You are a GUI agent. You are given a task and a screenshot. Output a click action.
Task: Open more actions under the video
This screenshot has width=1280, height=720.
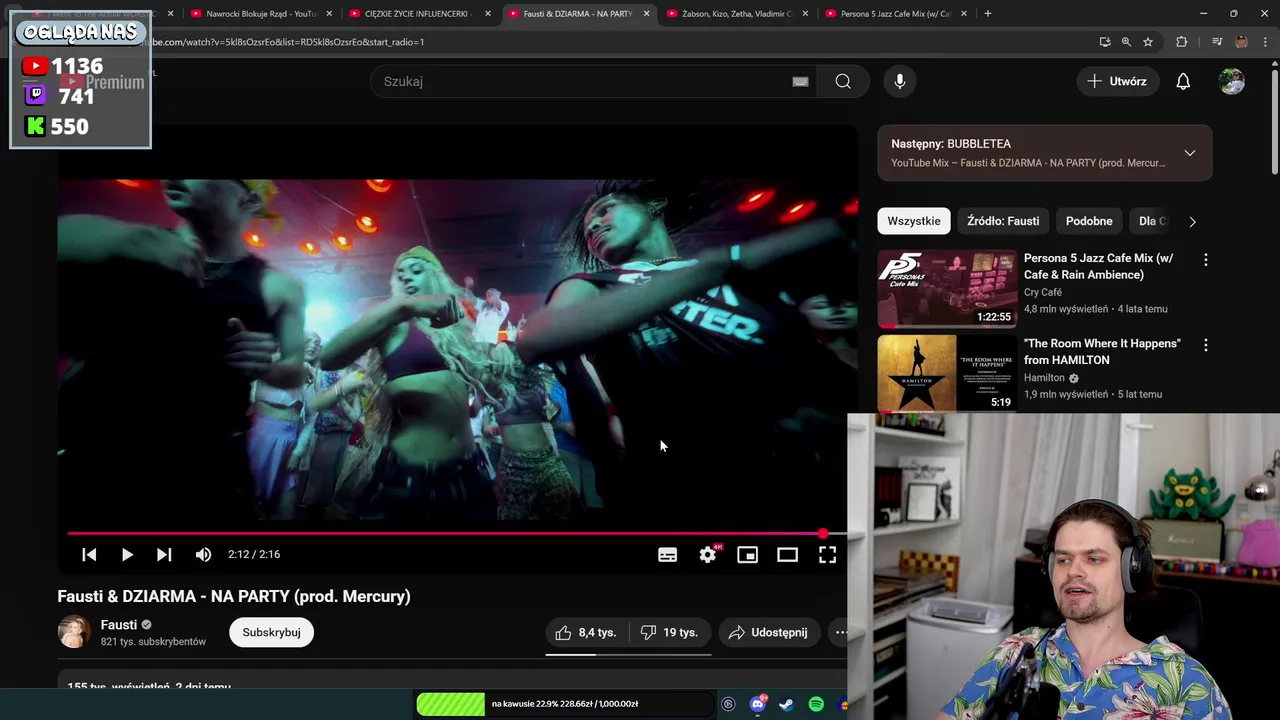841,632
